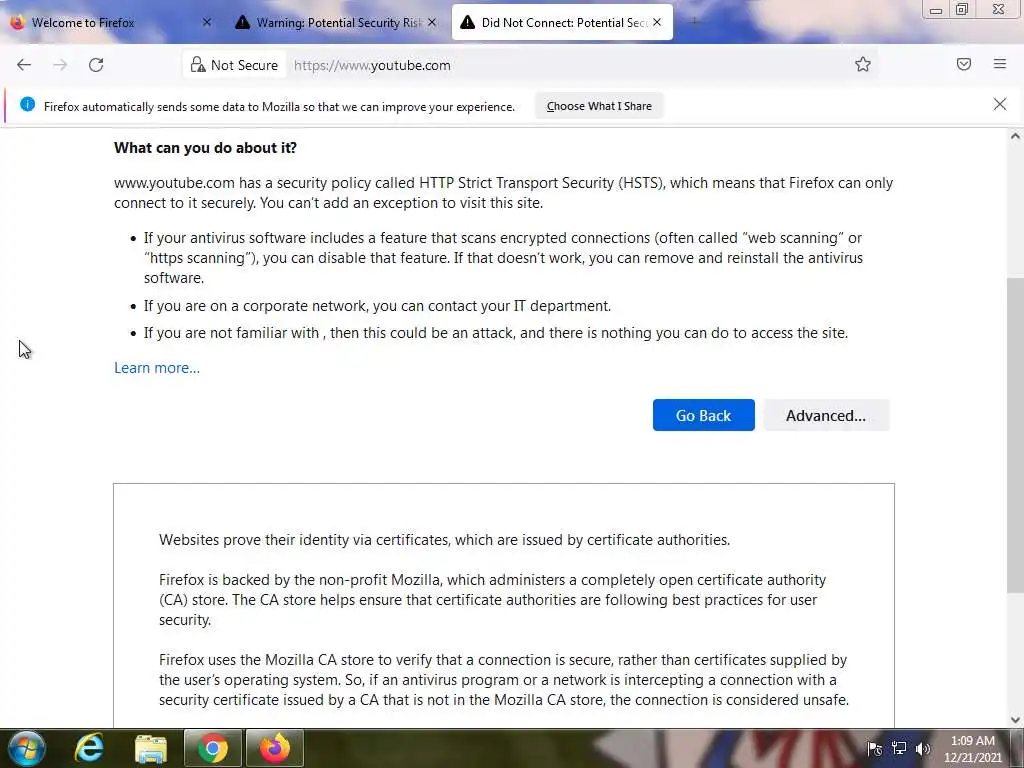The width and height of the screenshot is (1024, 768).
Task: Select the Did Not Connect tab
Action: pos(562,22)
